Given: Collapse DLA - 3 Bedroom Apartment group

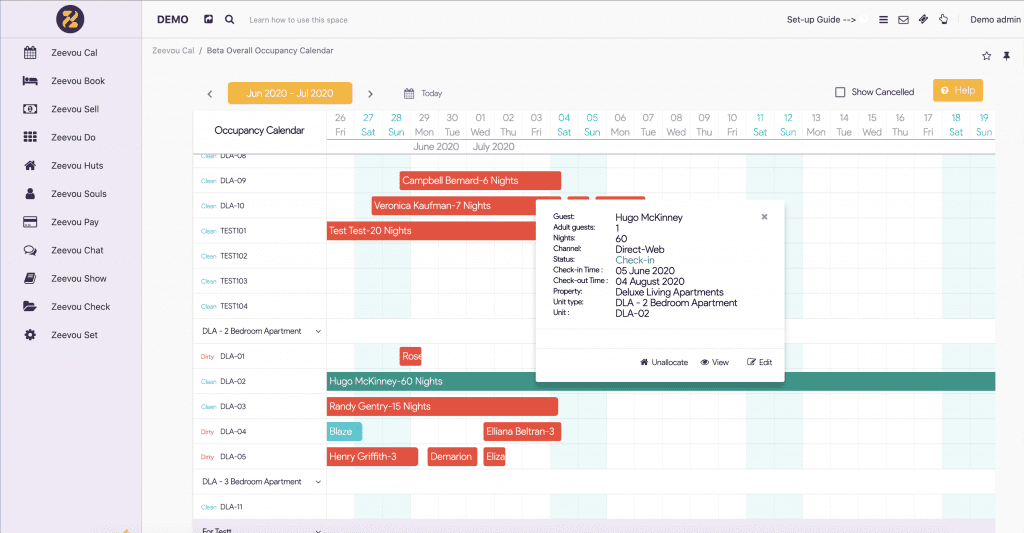Looking at the screenshot, I should (x=318, y=482).
